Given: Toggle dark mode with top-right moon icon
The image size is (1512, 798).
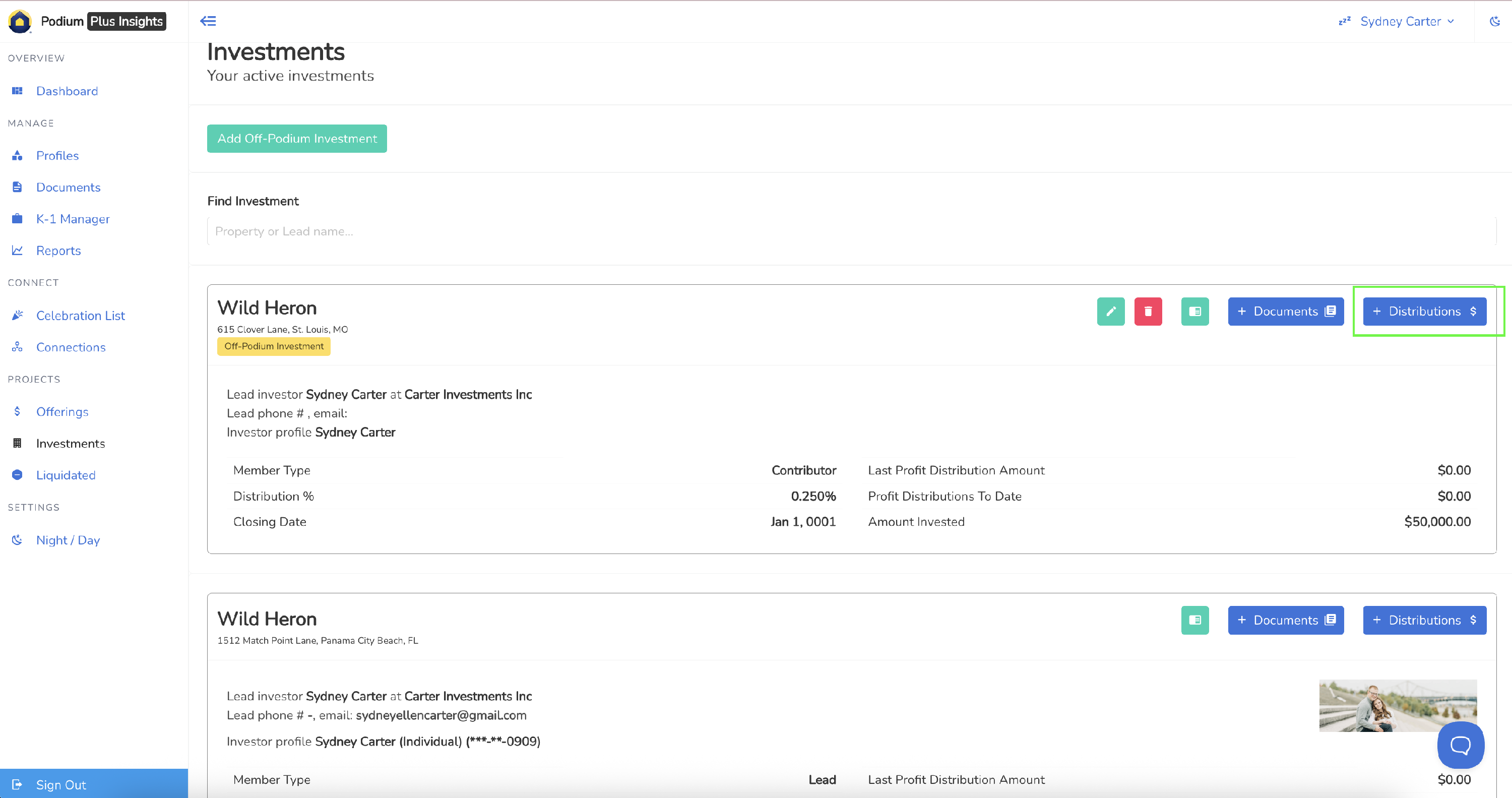Looking at the screenshot, I should (x=1494, y=21).
